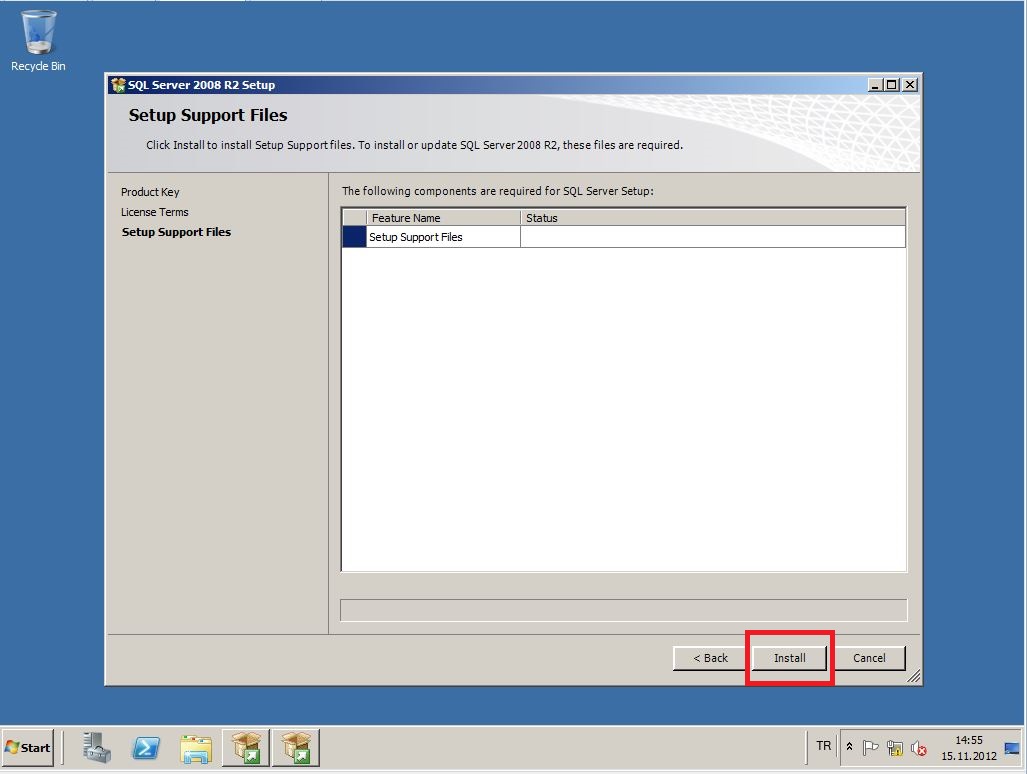This screenshot has height=774, width=1027.
Task: Click the network tray icon
Action: pyautogui.click(x=895, y=748)
